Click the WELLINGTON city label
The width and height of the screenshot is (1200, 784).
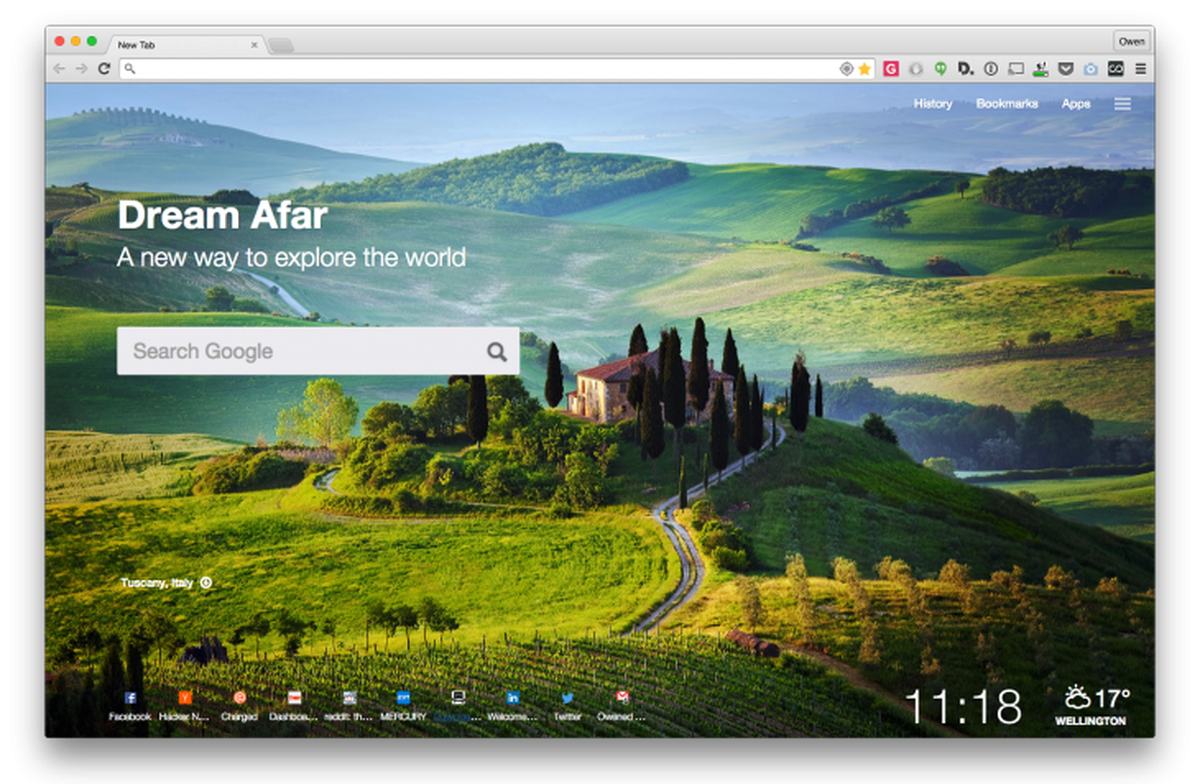pos(1090,721)
